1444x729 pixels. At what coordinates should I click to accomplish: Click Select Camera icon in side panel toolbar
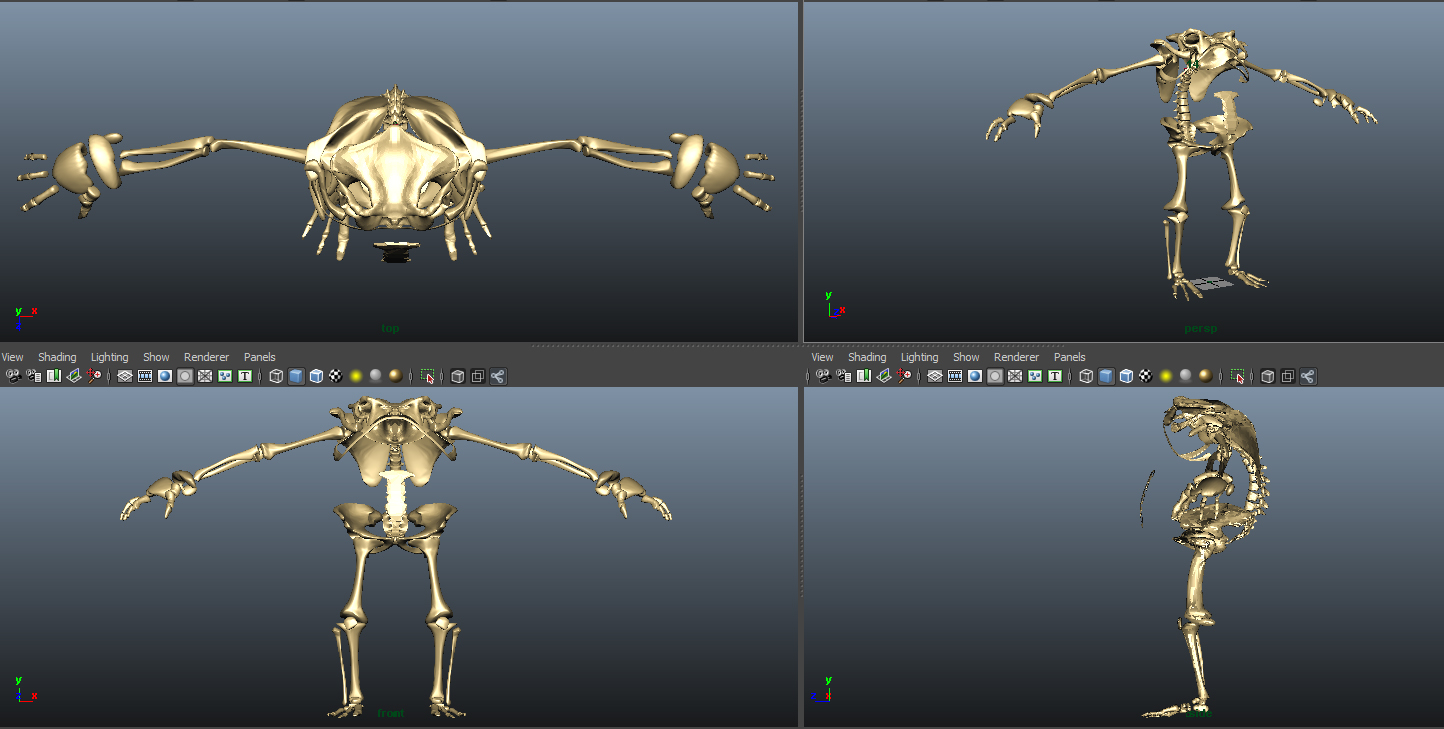(824, 376)
